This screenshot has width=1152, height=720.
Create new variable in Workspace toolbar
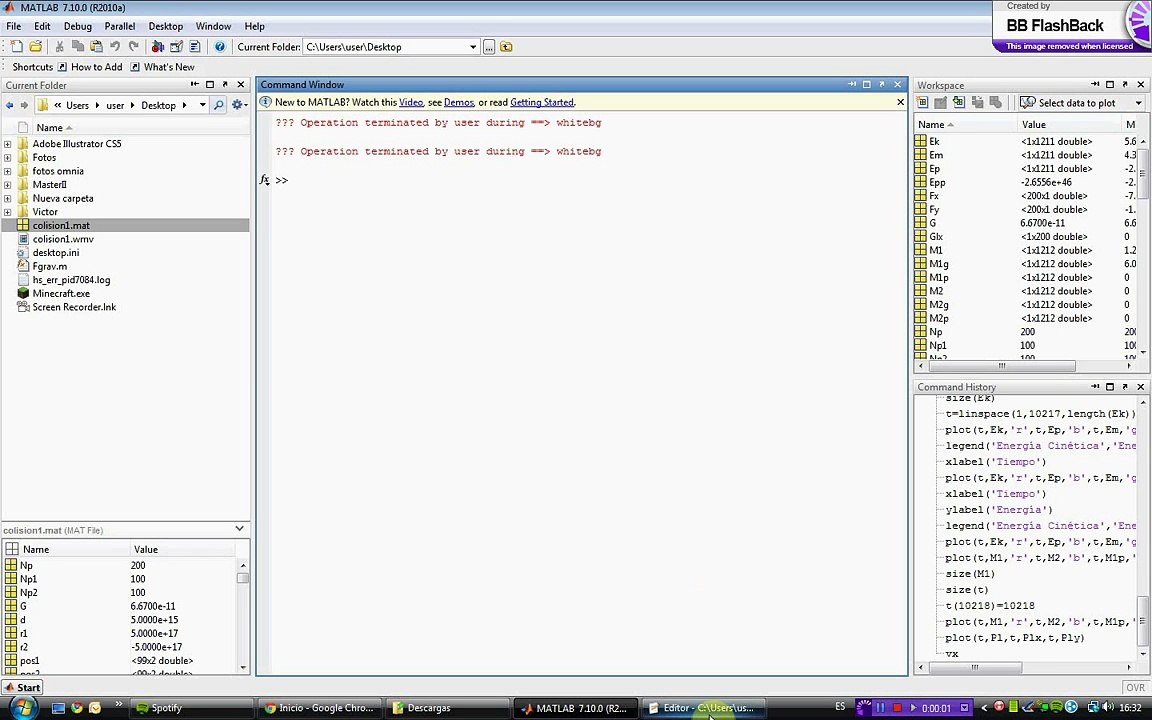(923, 103)
